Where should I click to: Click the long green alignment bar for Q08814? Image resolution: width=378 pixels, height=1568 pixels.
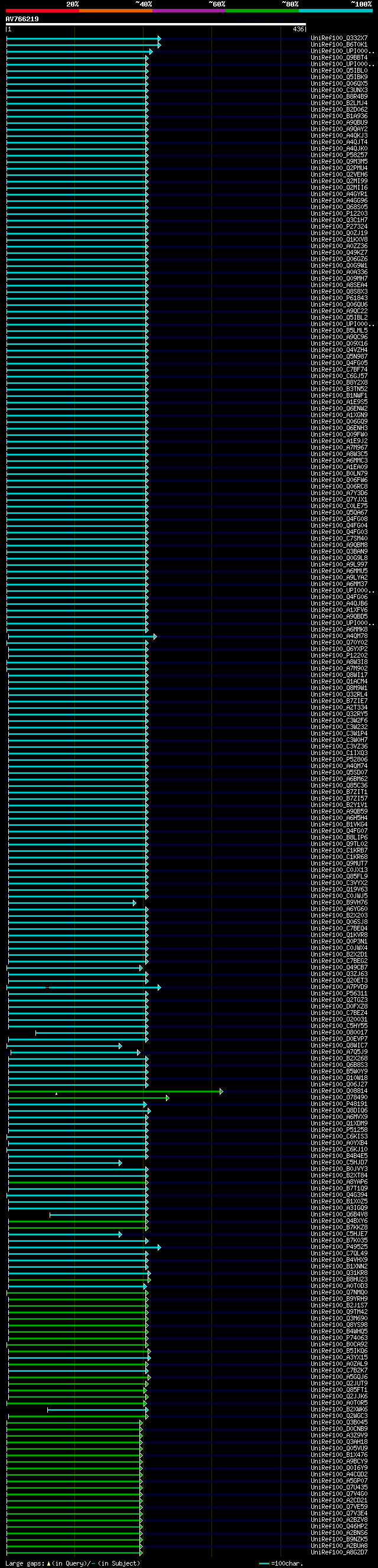tap(115, 1091)
